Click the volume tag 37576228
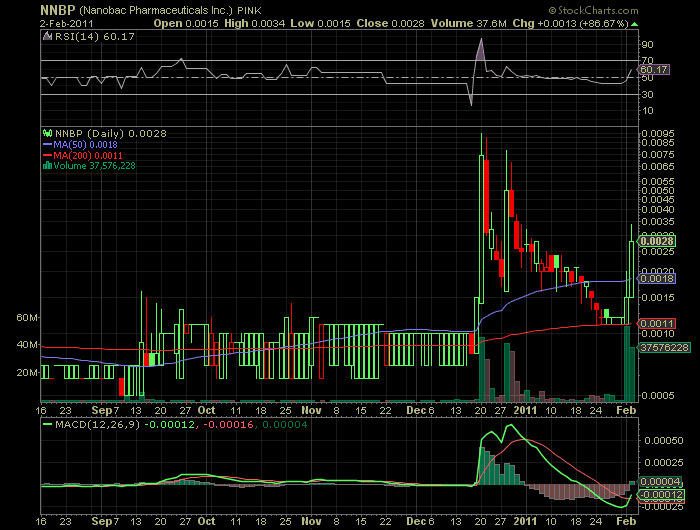Viewport: 700px width, 530px height. click(x=664, y=347)
